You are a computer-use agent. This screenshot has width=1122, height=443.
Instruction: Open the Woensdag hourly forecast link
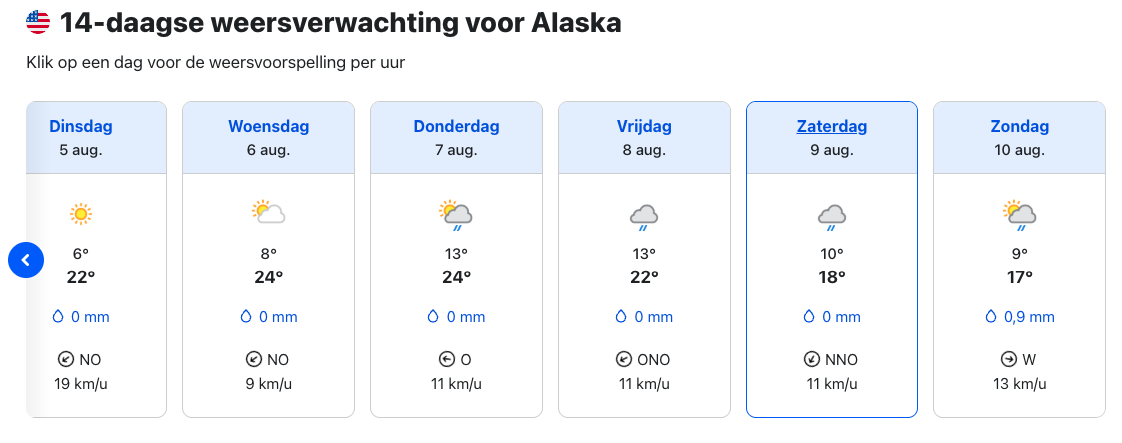point(268,127)
